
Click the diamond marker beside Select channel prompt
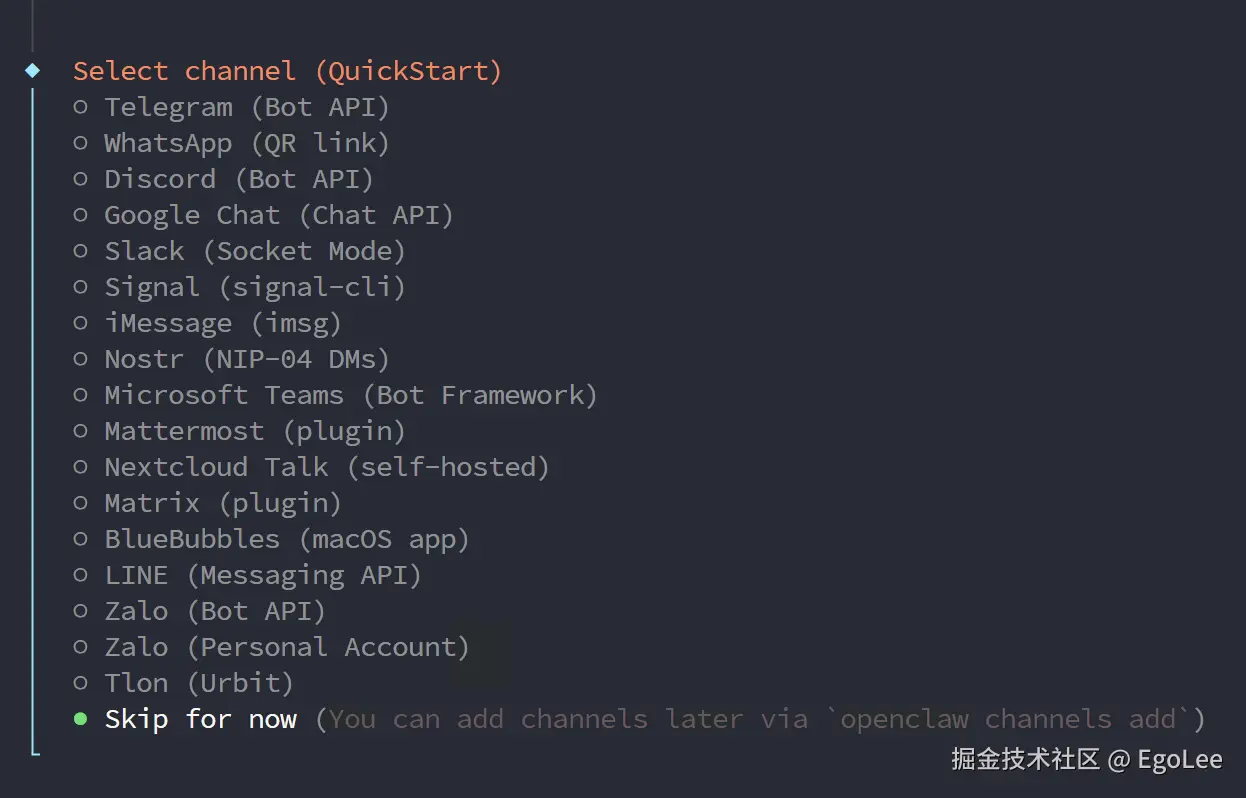click(x=33, y=70)
